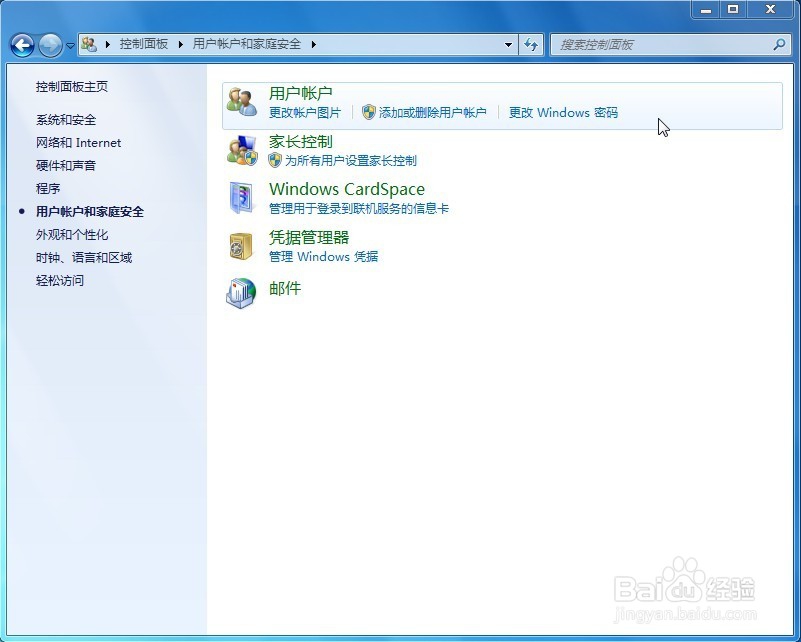
Task: Click the refresh icon in address bar
Action: [531, 45]
